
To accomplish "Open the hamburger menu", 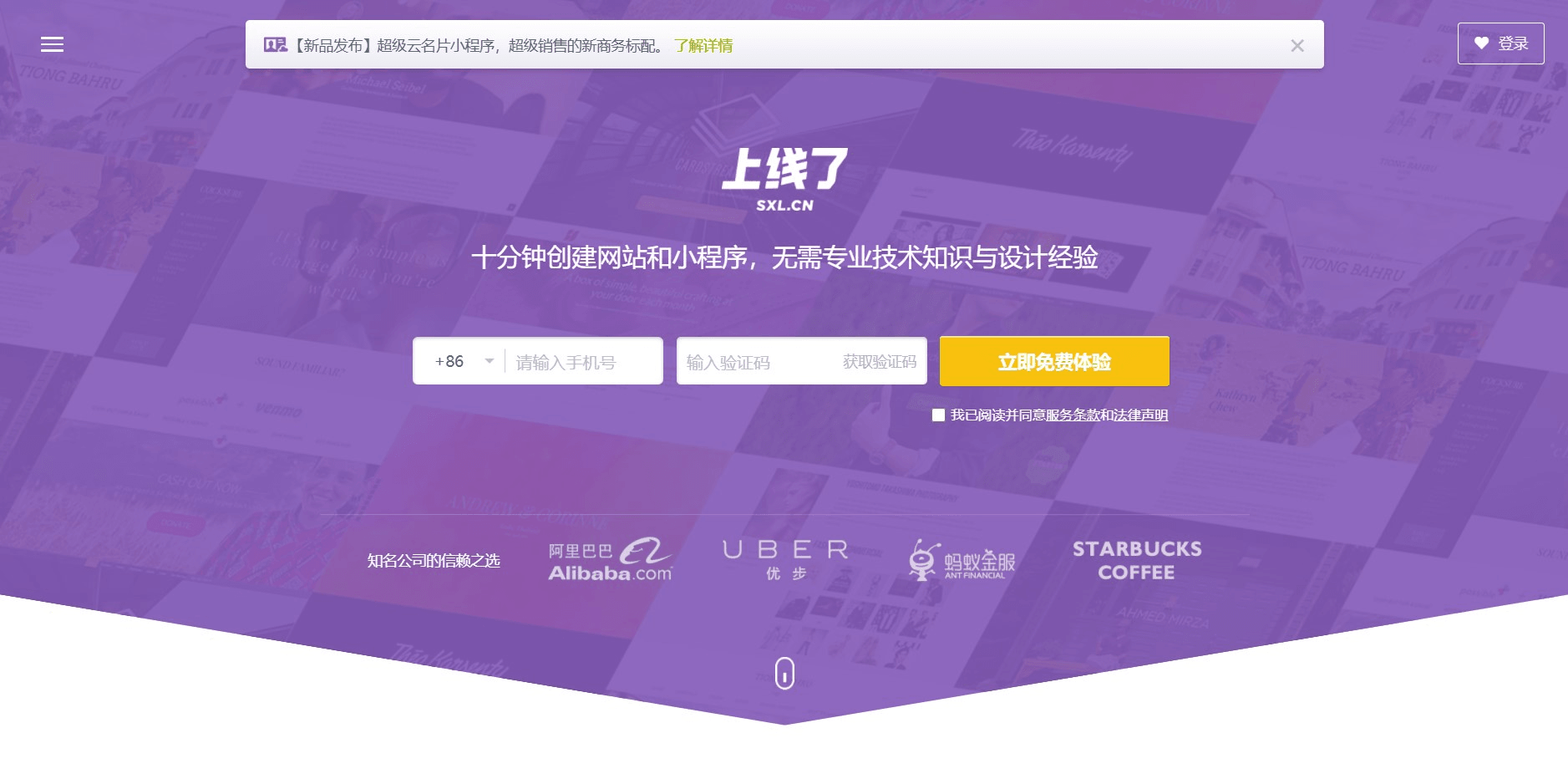I will pos(52,44).
